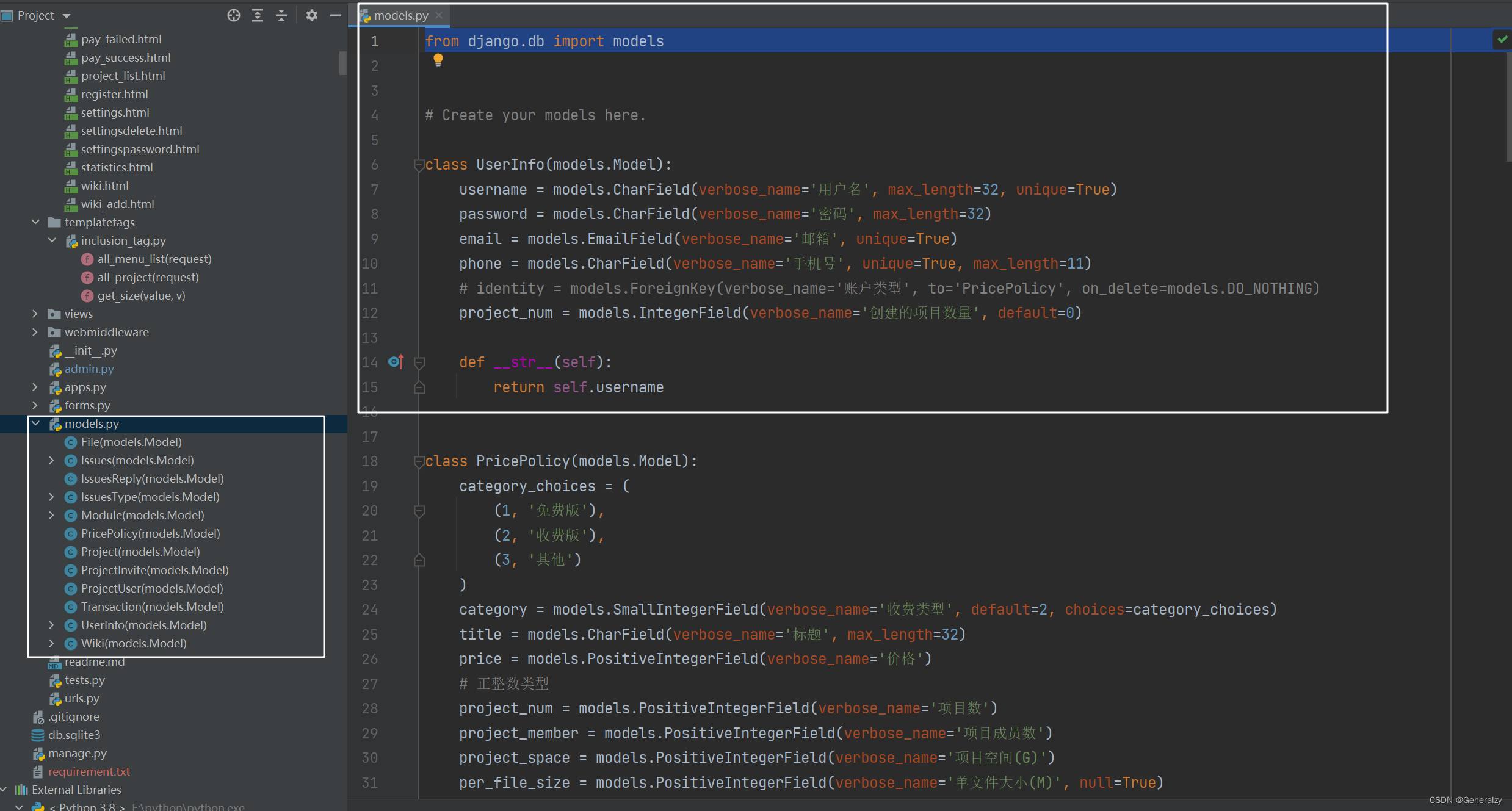Click the override gutter icon on line 14
The width and height of the screenshot is (1512, 811).
396,362
